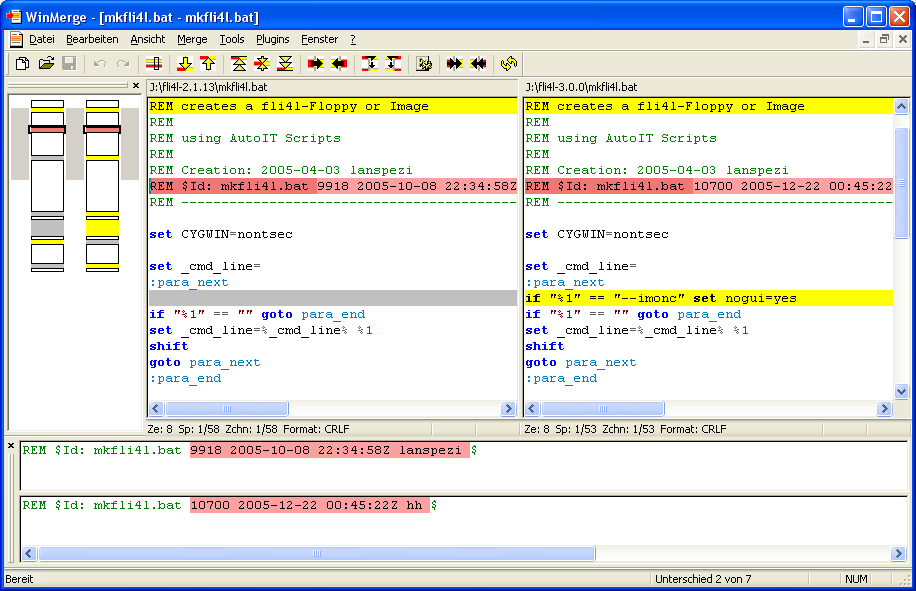Go to the first difference icon
The image size is (916, 591).
click(239, 64)
